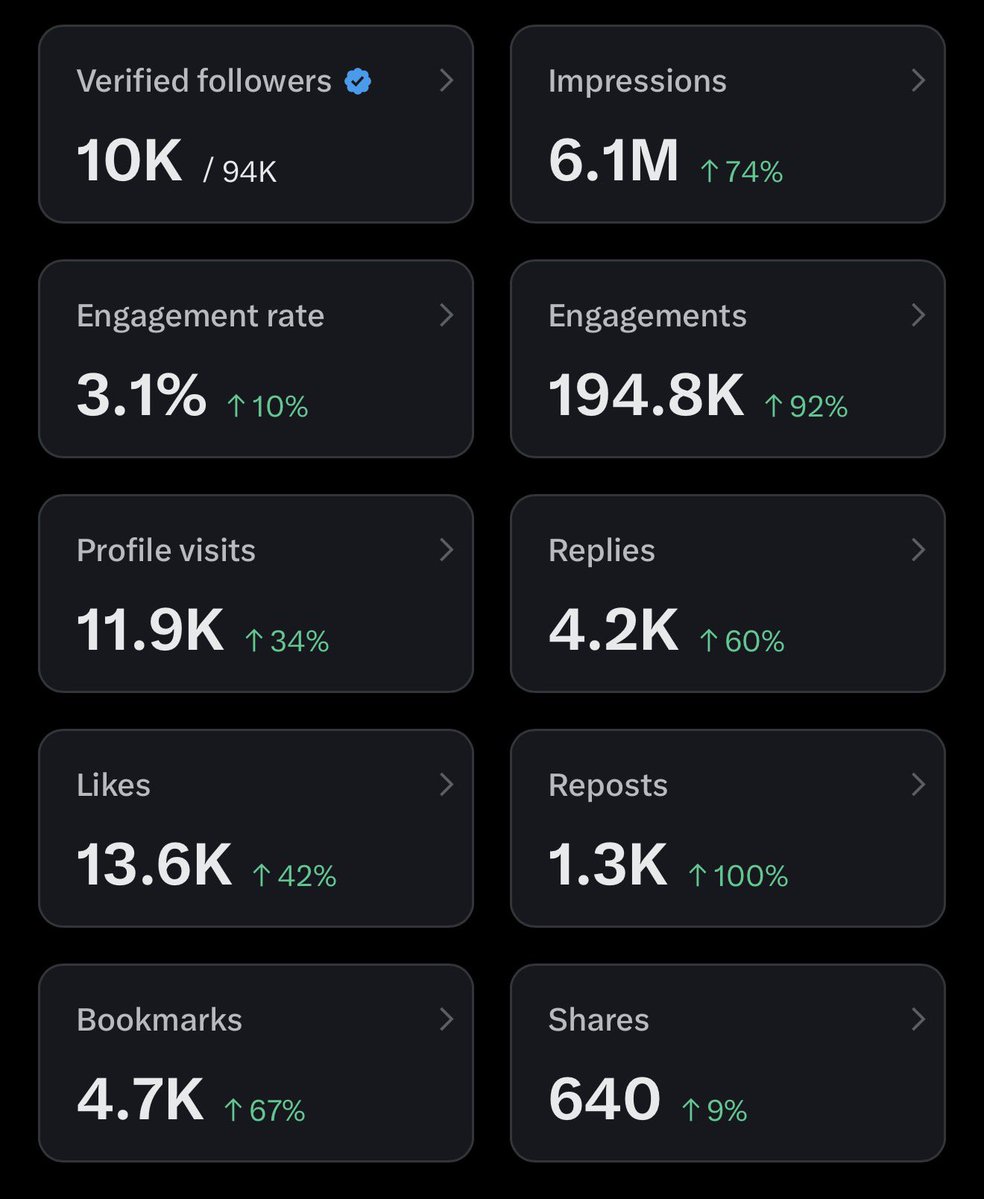The height and width of the screenshot is (1199, 984).
Task: Click the green 100% reposts increase
Action: [738, 876]
